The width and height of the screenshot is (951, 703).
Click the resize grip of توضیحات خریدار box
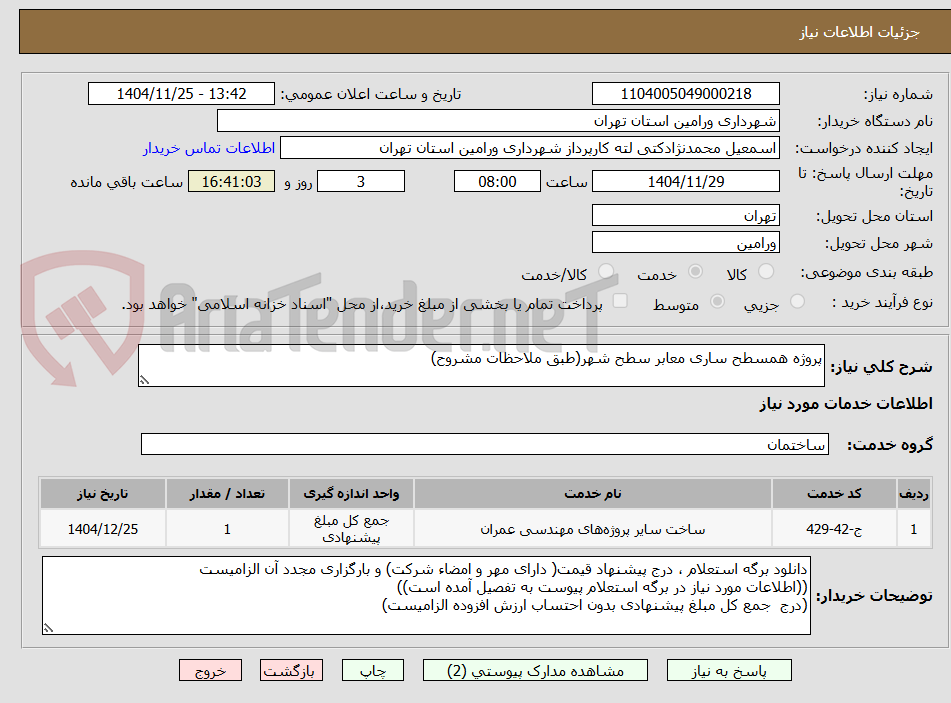(x=48, y=629)
